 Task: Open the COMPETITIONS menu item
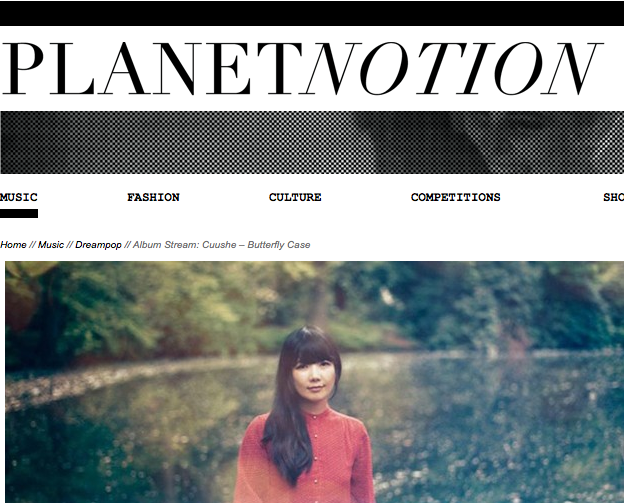point(455,197)
